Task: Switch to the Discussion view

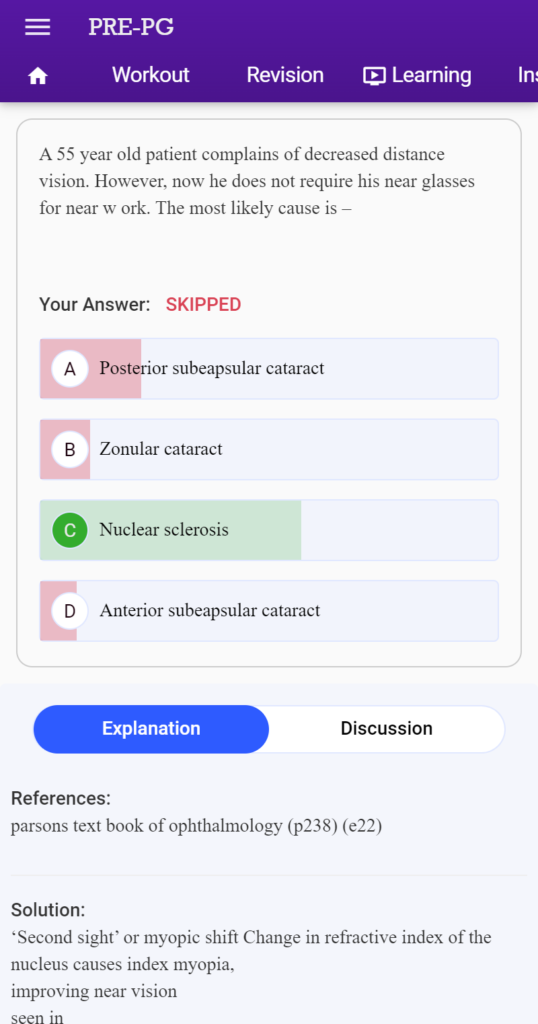Action: tap(387, 729)
